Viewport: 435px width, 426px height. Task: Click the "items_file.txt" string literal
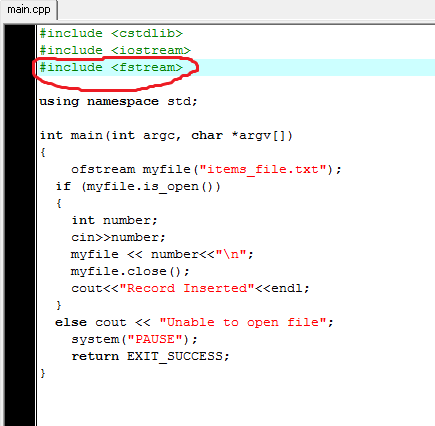(263, 170)
